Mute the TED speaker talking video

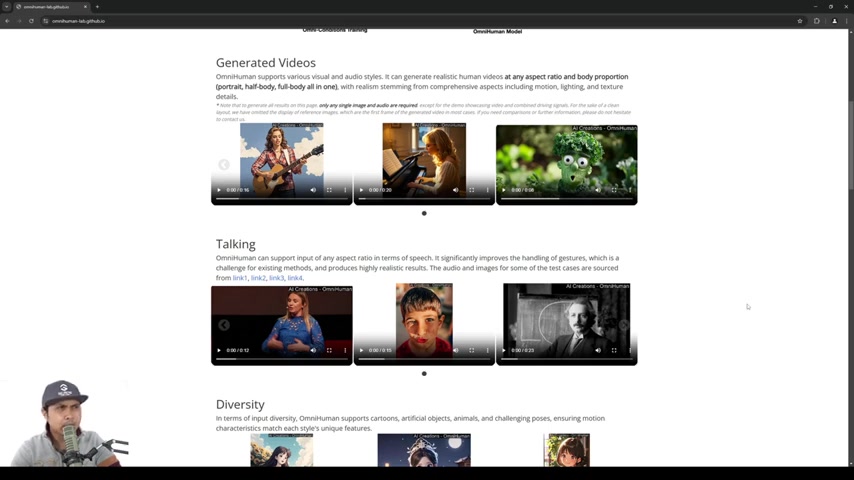click(x=313, y=350)
